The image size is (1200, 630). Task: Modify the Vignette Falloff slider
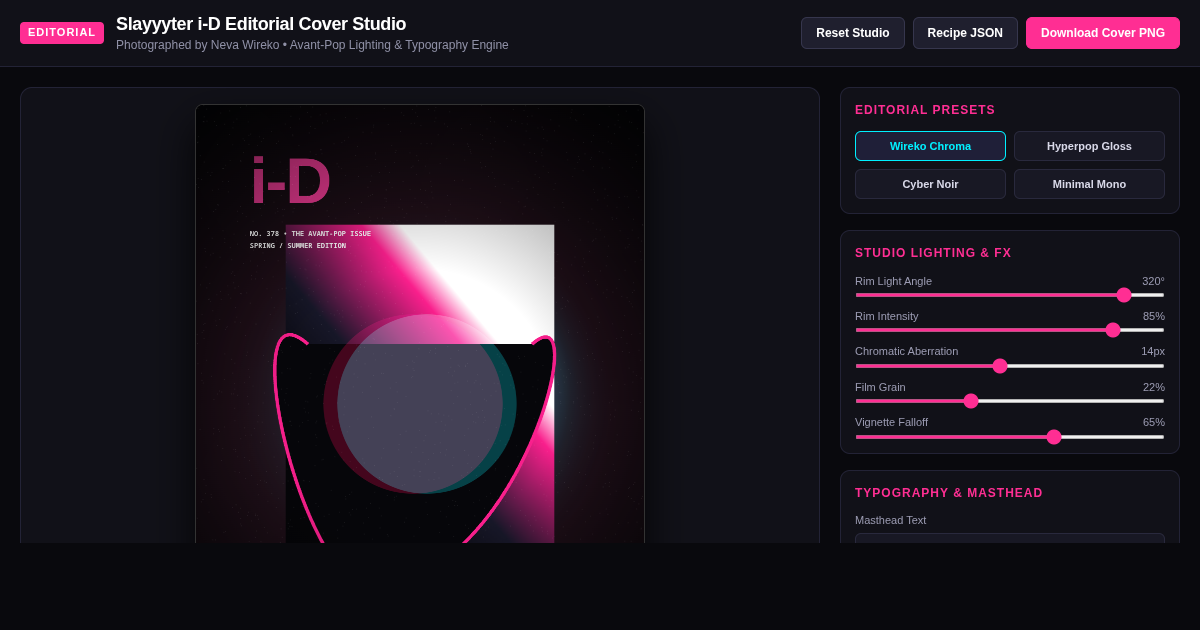point(1010,437)
